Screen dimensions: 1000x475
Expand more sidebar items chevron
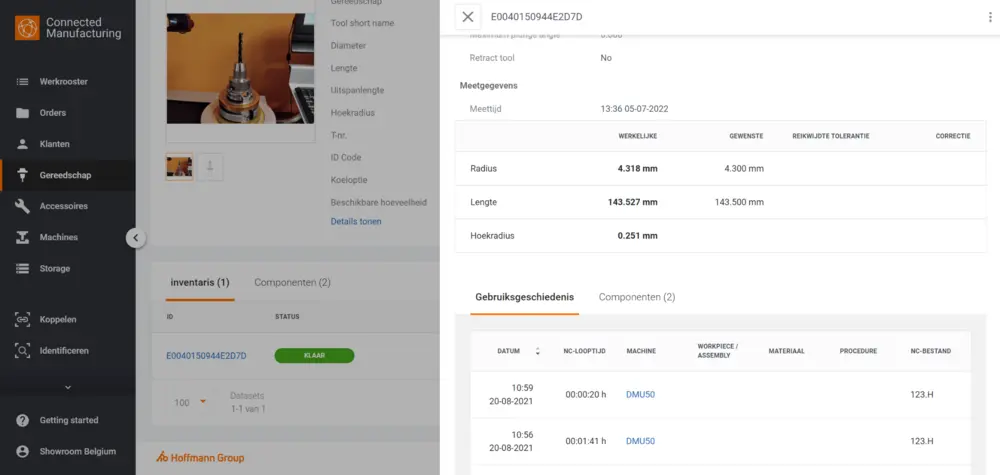click(68, 388)
